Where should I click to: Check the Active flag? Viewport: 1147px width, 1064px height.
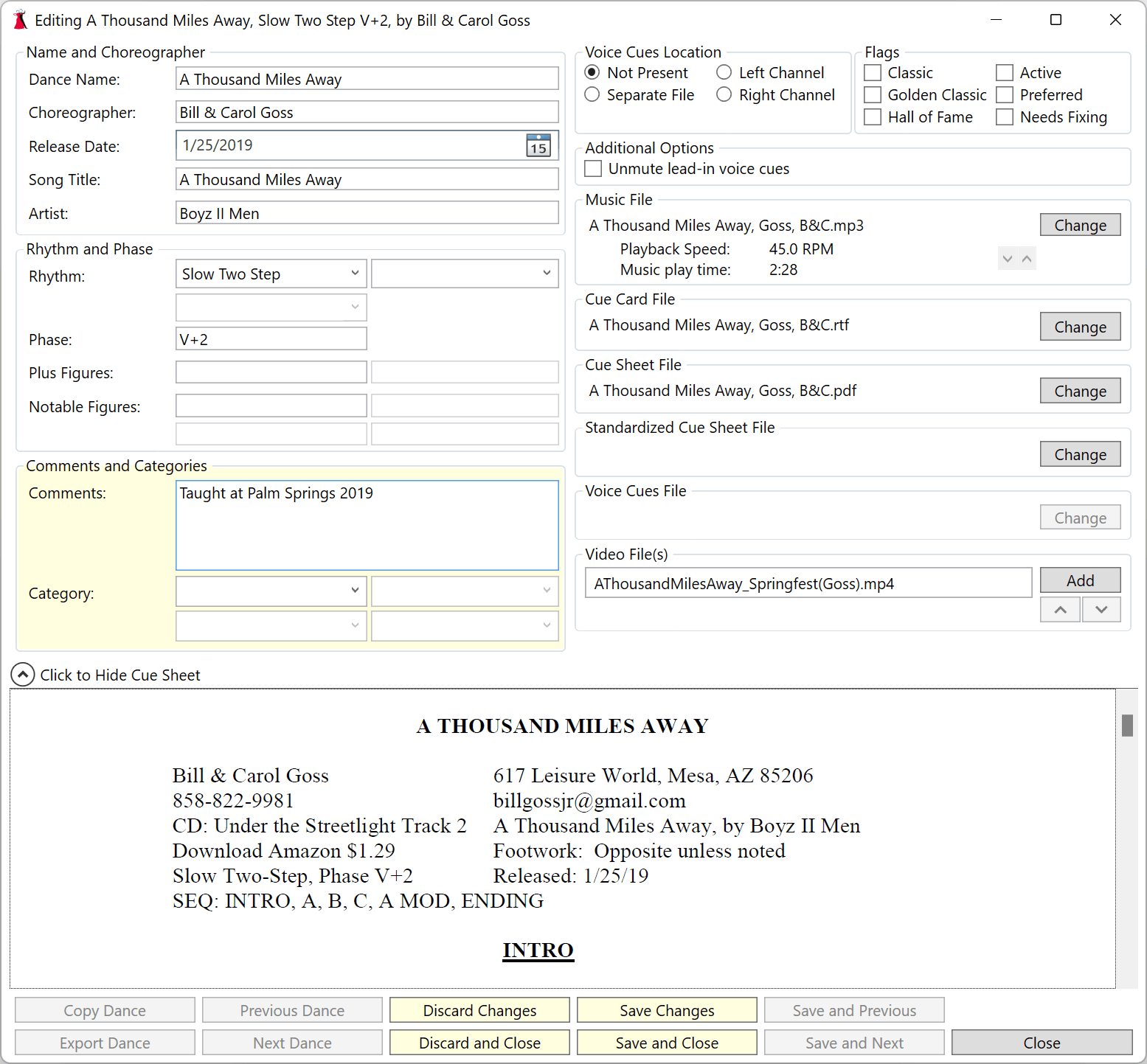[x=1005, y=73]
